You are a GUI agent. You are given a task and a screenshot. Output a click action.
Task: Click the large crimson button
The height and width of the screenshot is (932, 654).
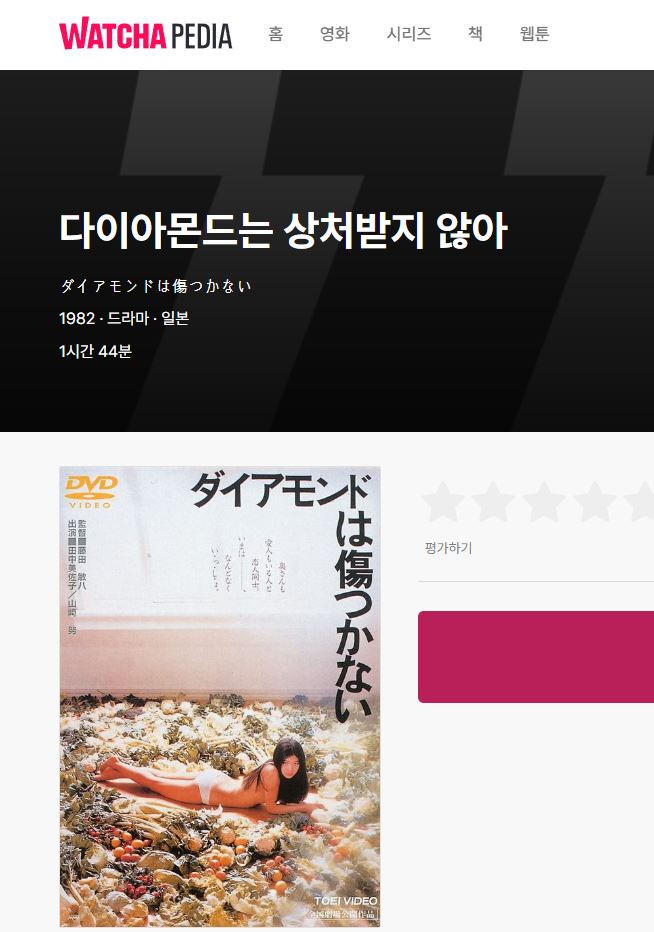click(x=536, y=657)
